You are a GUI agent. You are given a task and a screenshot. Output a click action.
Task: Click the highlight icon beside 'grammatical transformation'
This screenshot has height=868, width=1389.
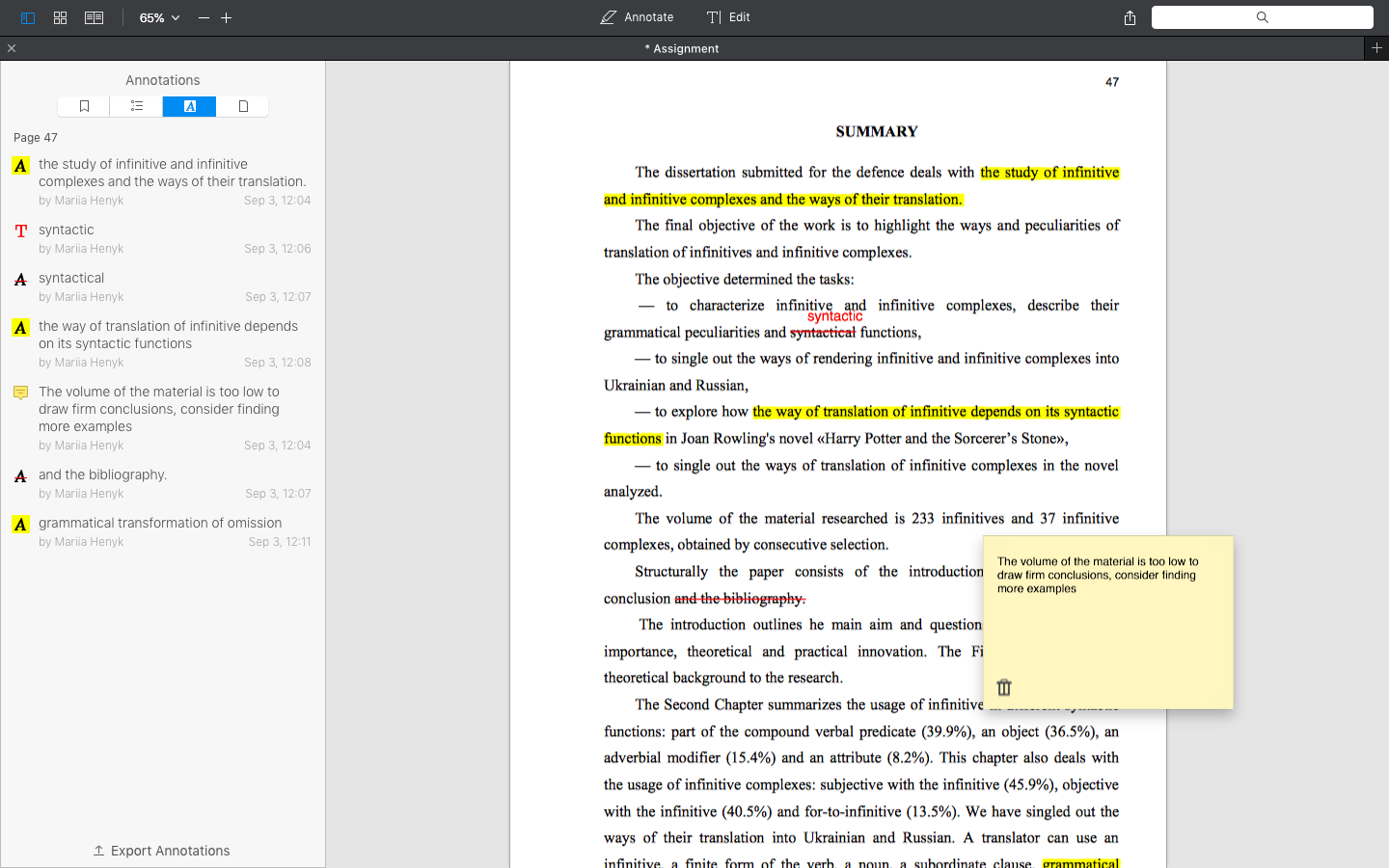click(20, 524)
